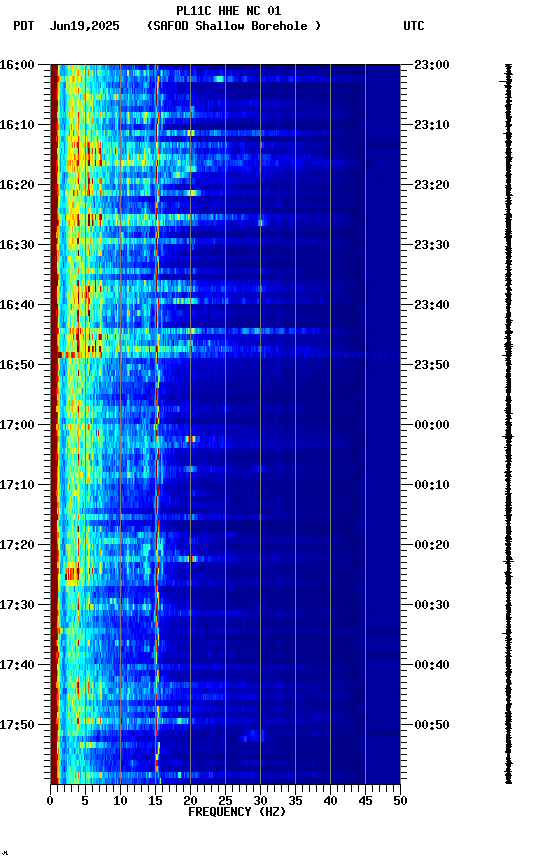
Task: Click the 45 Hz frequency tick label
Action: tap(365, 801)
